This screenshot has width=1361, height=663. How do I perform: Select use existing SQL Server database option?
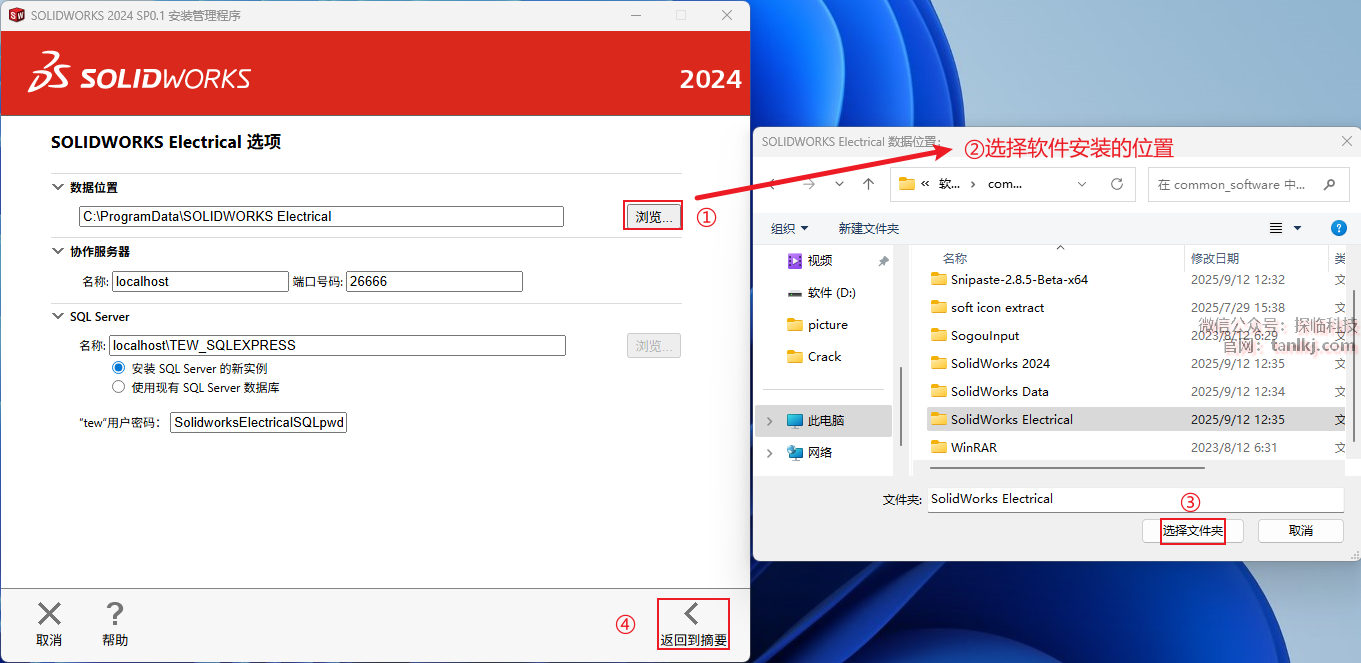(119, 387)
